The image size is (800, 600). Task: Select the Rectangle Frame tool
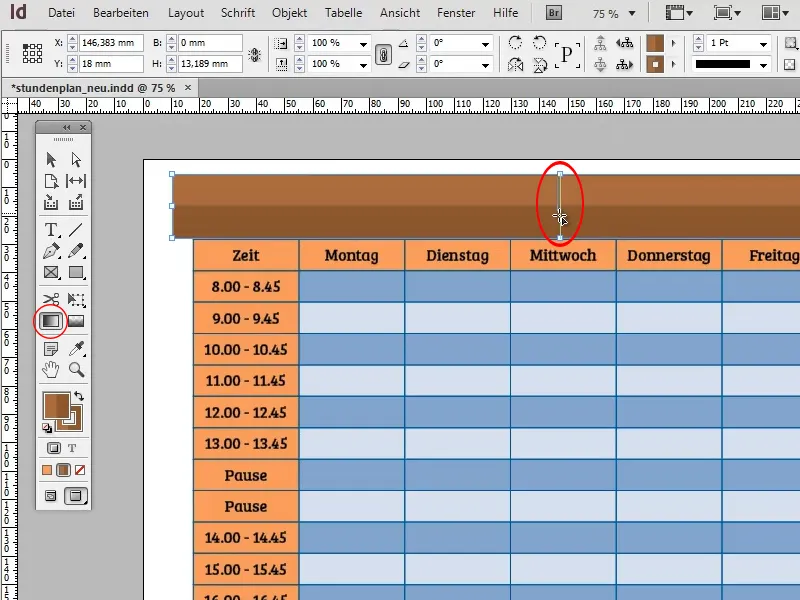(x=51, y=272)
